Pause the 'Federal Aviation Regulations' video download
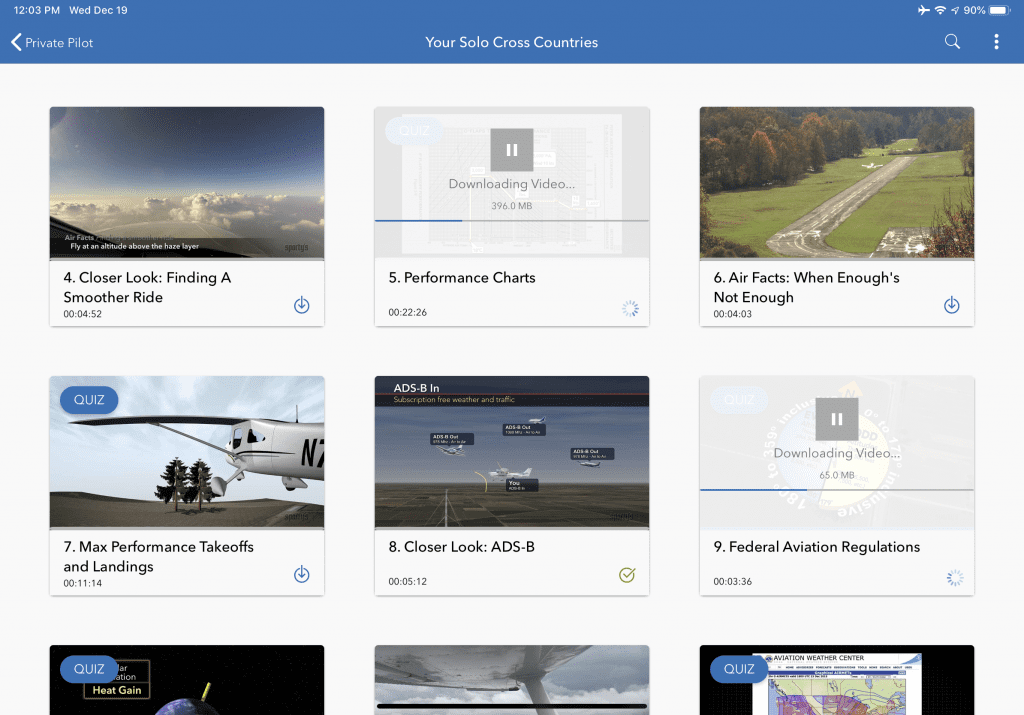This screenshot has height=715, width=1024. point(836,418)
